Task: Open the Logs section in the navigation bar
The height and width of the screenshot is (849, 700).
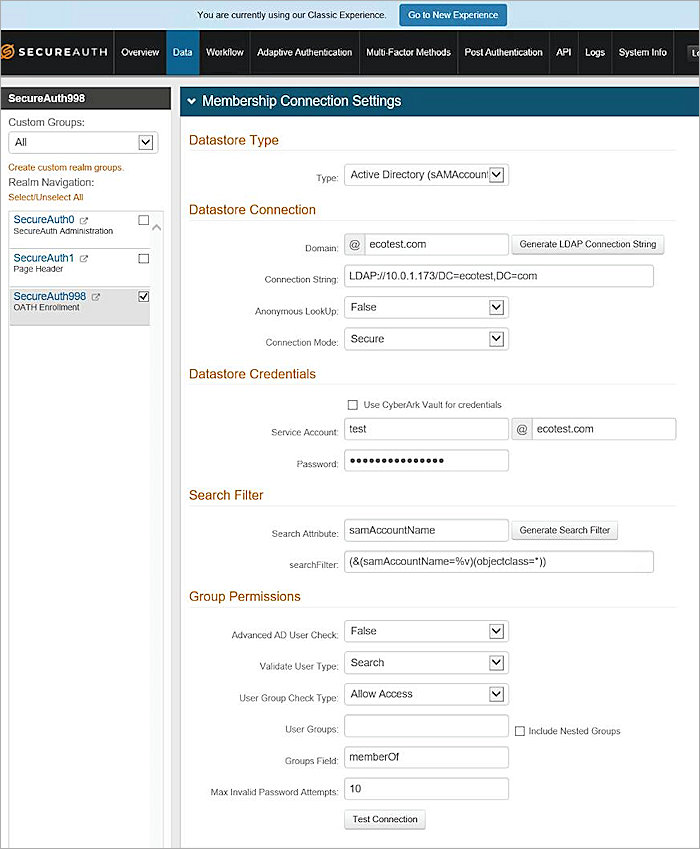Action: [x=595, y=54]
